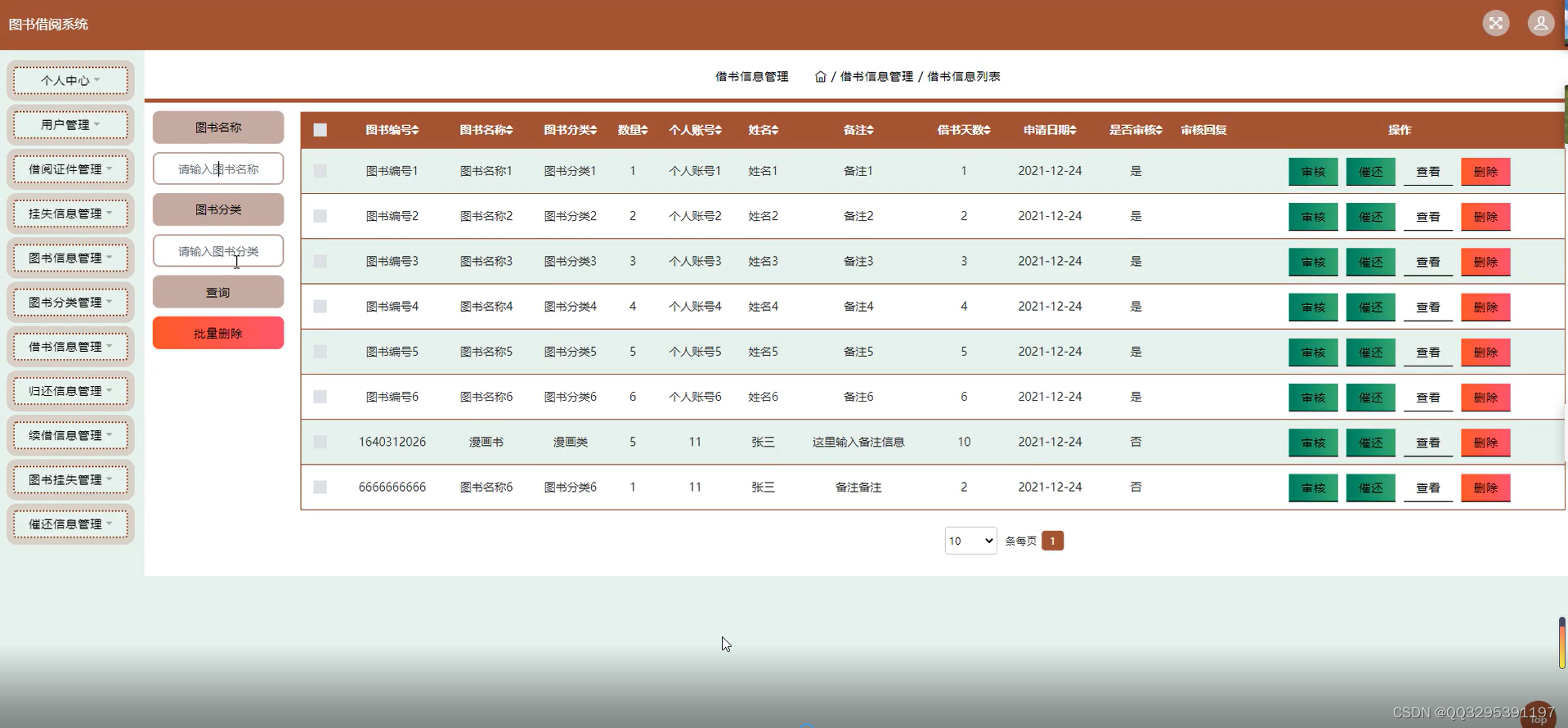Sort by 借书天数 column
The width and height of the screenshot is (1568, 728).
point(987,130)
